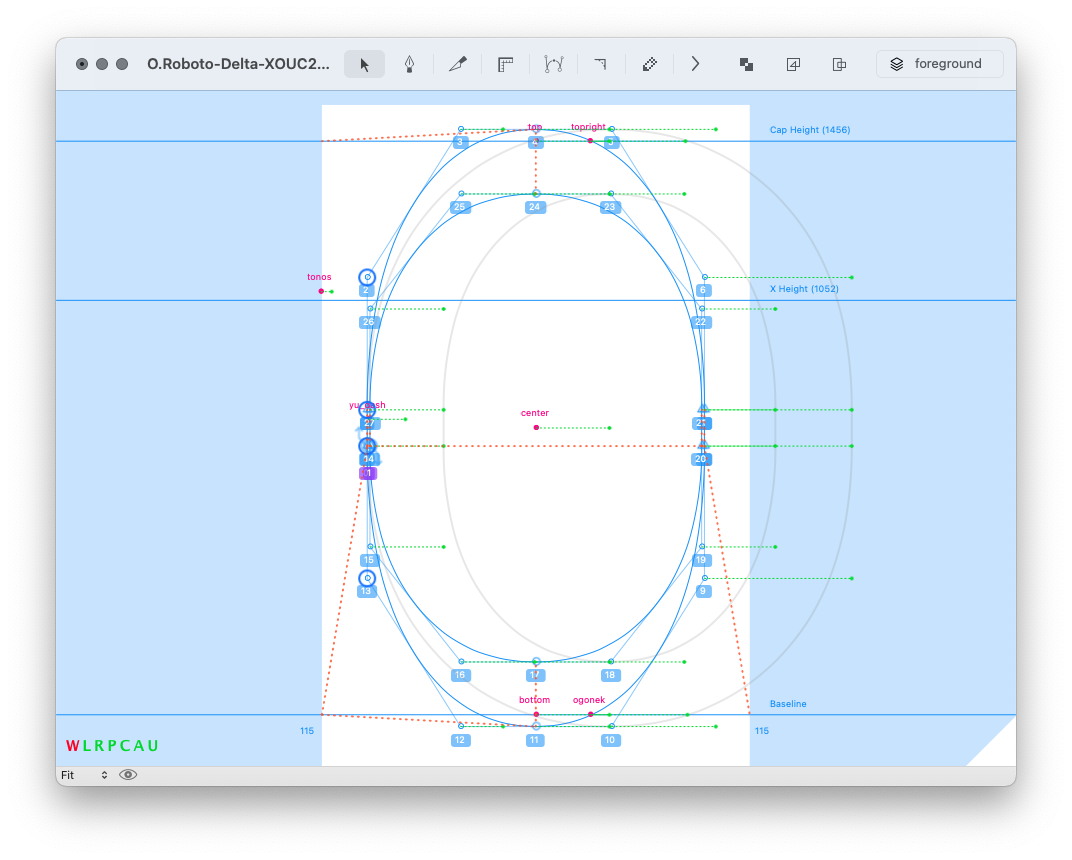Choose the Knife slice tool
The height and width of the screenshot is (860, 1072).
tap(457, 64)
